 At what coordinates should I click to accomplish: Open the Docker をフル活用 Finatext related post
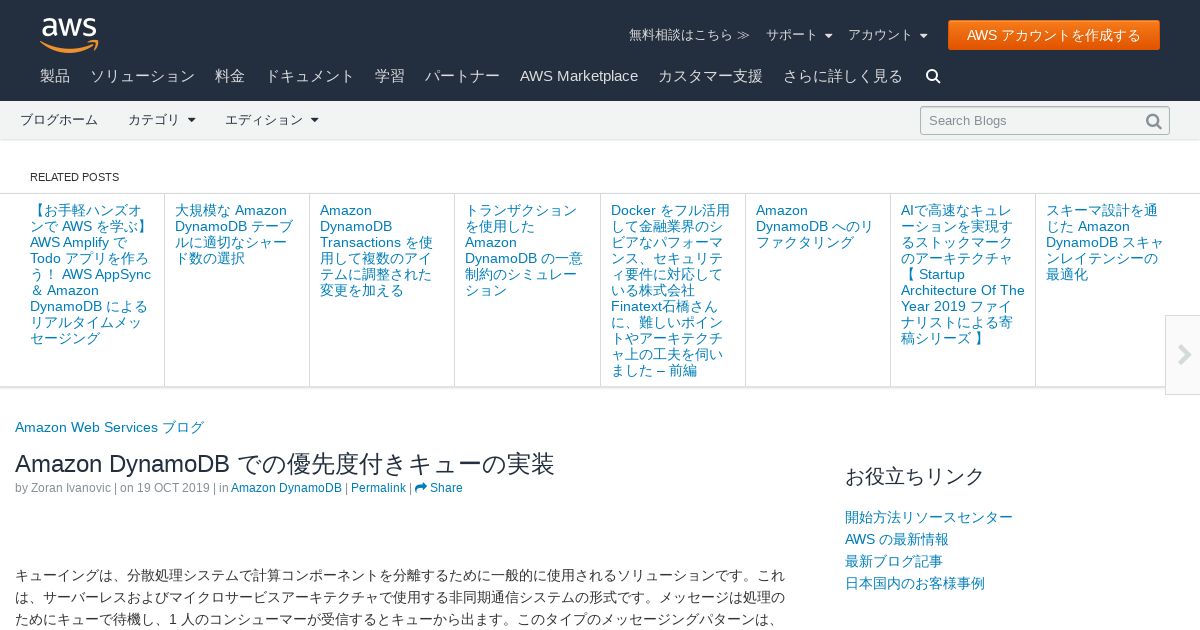(670, 290)
